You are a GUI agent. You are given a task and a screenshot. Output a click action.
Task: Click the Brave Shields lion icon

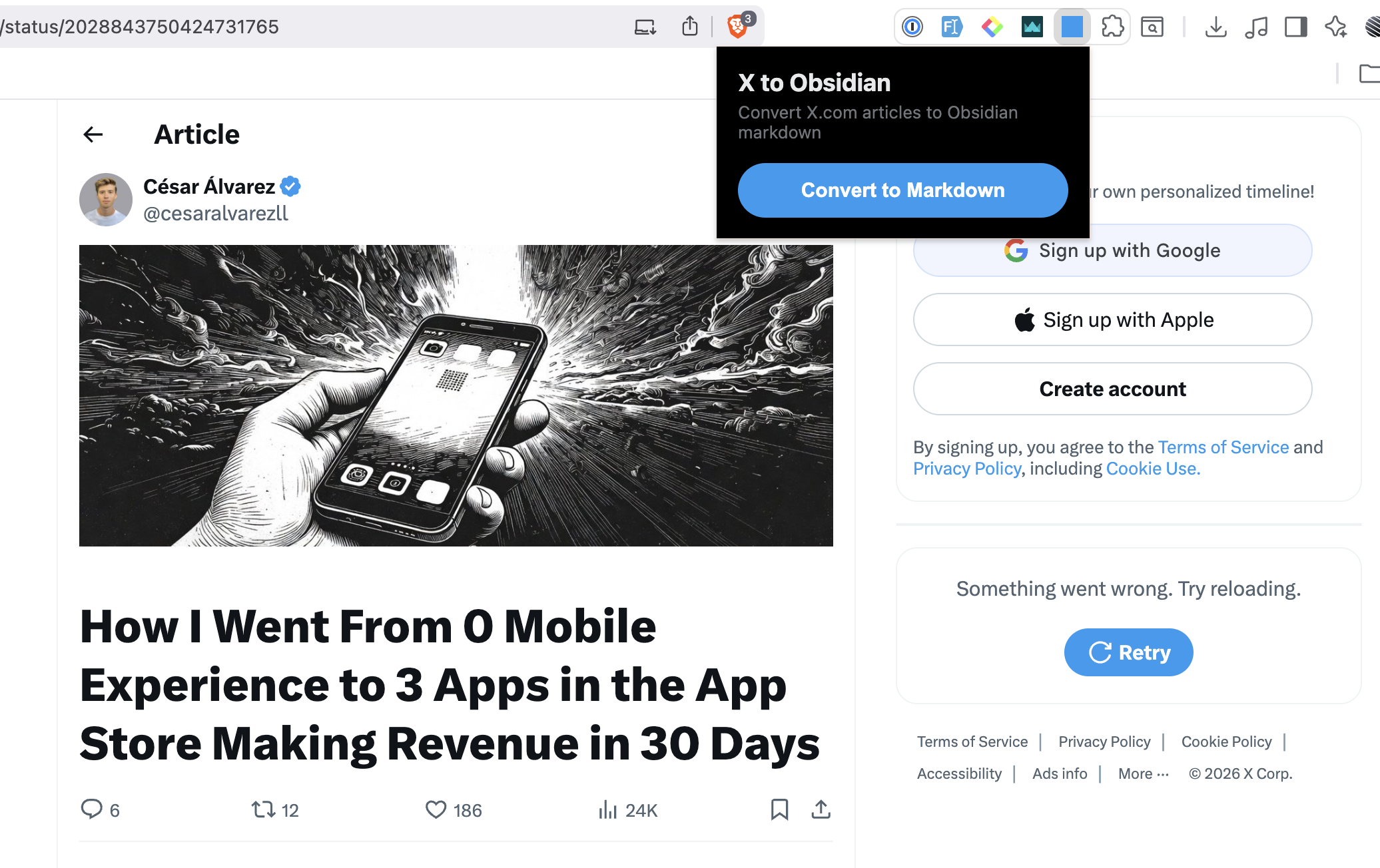(x=737, y=27)
